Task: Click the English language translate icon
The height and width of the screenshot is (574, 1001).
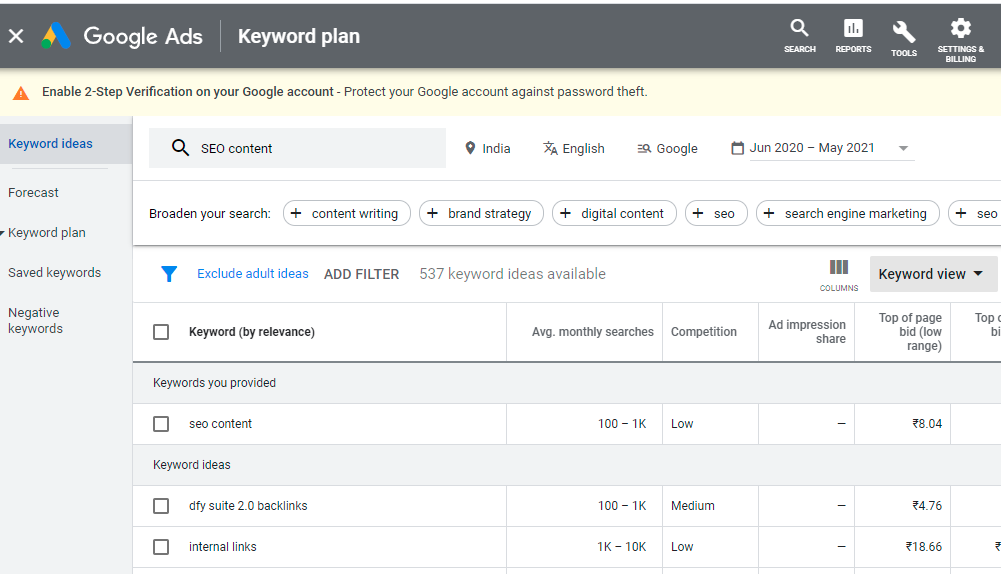Action: pos(550,148)
